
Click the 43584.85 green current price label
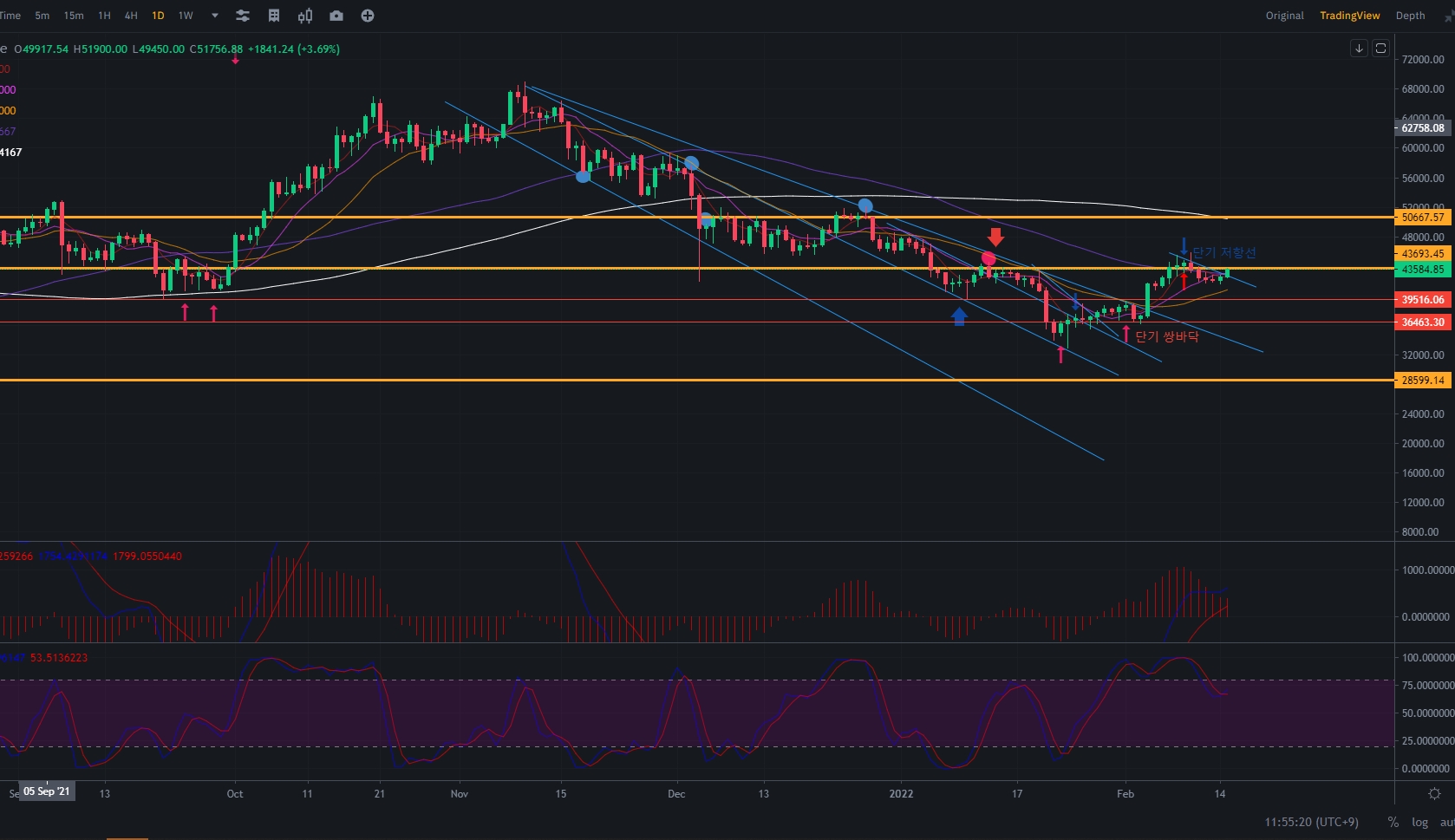click(1422, 270)
